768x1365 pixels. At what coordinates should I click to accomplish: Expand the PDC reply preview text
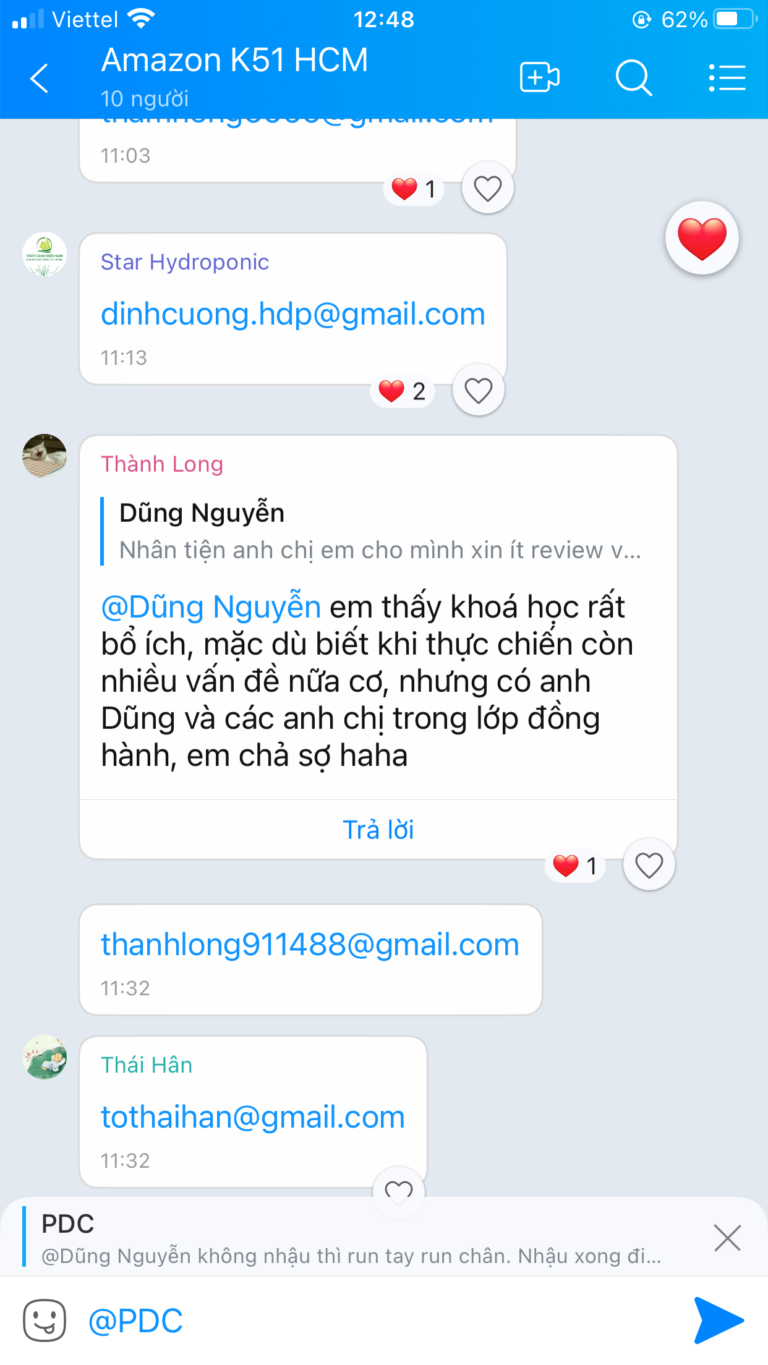(351, 1256)
